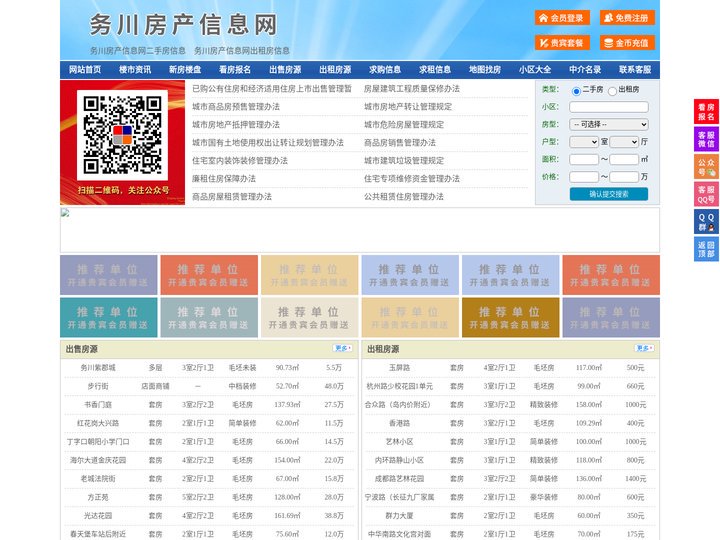Click the 免费注册 free register button
Screen dimensions: 720x540
pos(627,18)
